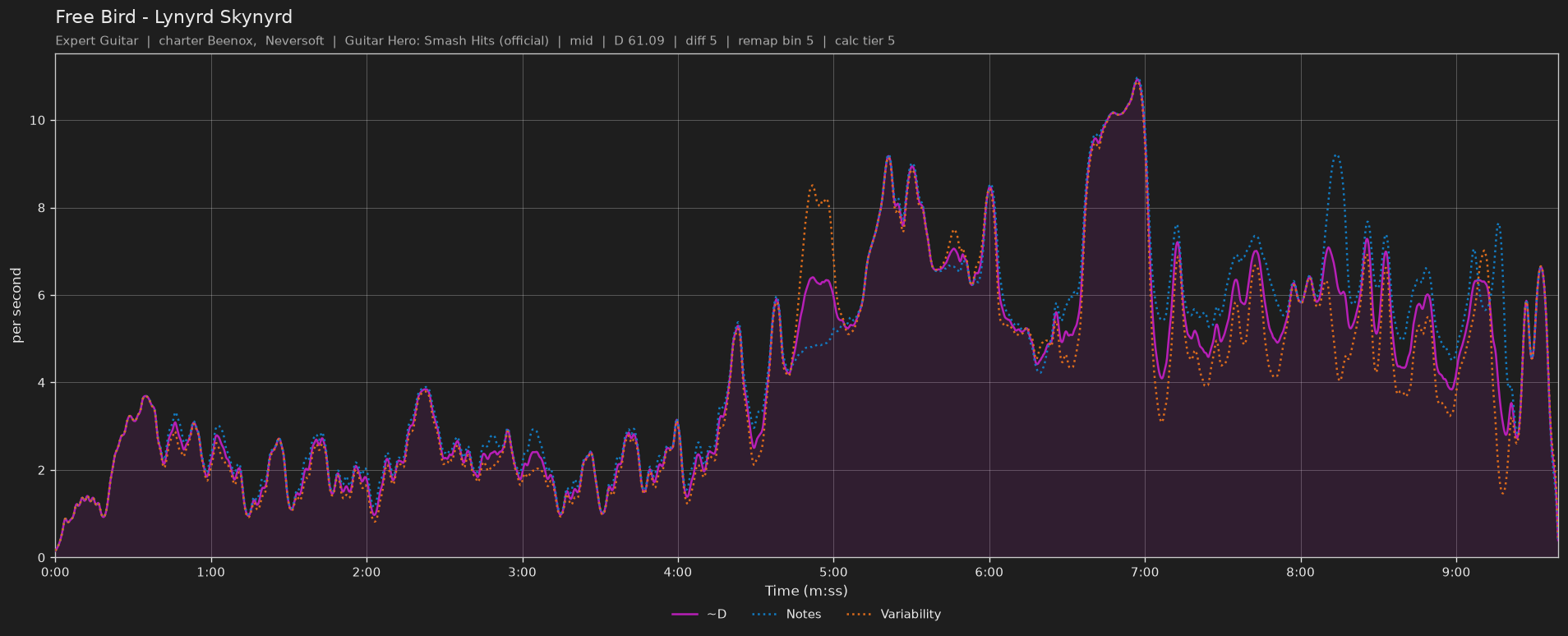This screenshot has width=1568, height=636.
Task: Click the 'per second' y-axis label
Action: (x=16, y=306)
